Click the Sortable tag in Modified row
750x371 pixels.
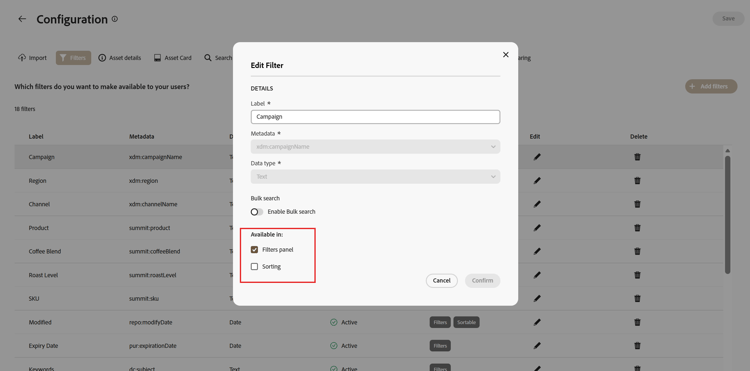pyautogui.click(x=466, y=322)
